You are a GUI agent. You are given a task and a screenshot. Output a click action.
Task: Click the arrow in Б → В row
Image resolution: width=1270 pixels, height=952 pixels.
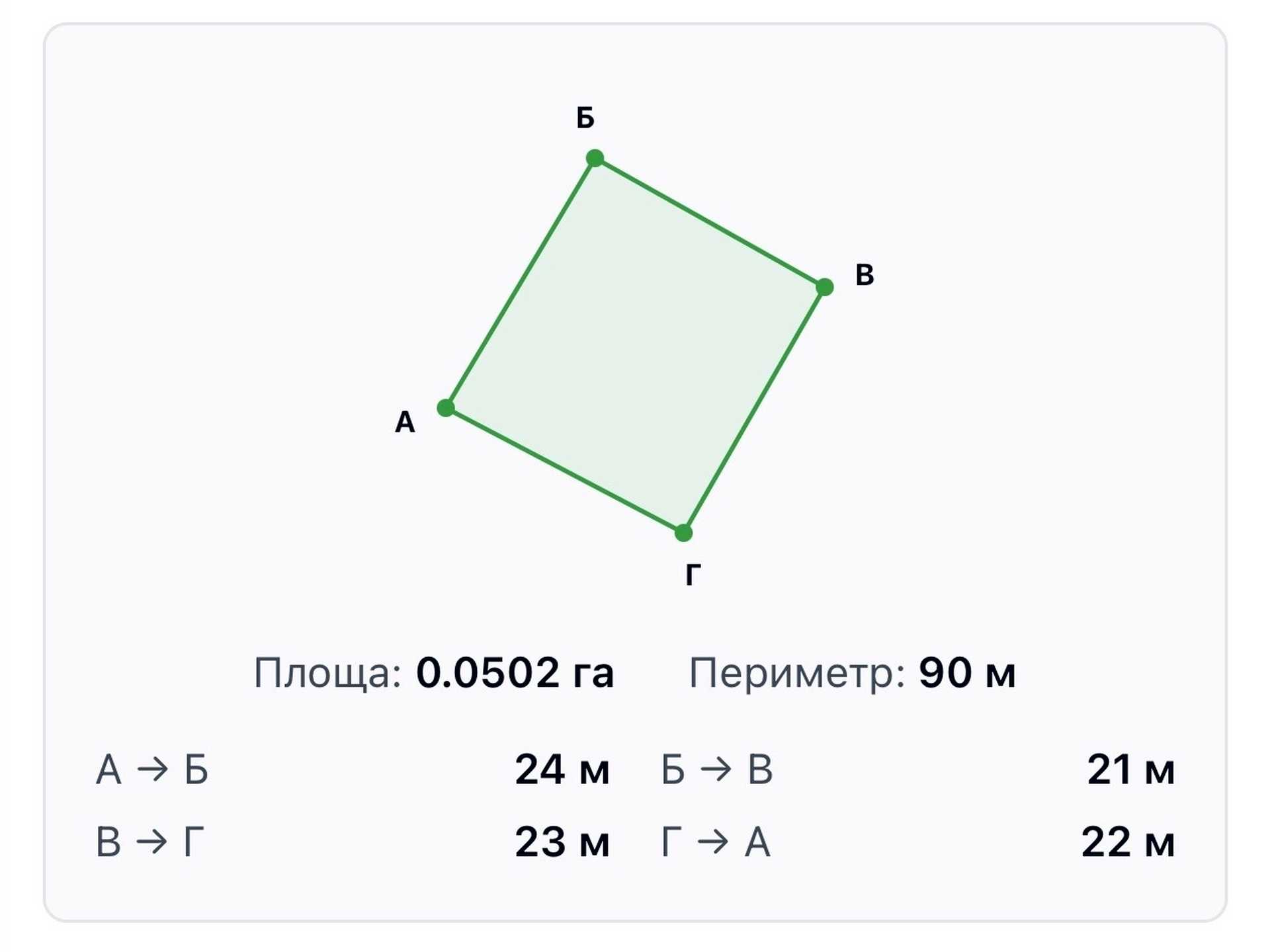[x=716, y=770]
